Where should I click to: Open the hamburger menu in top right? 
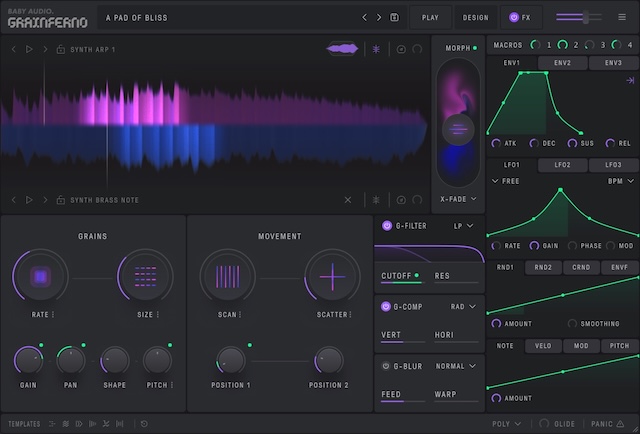pos(622,17)
